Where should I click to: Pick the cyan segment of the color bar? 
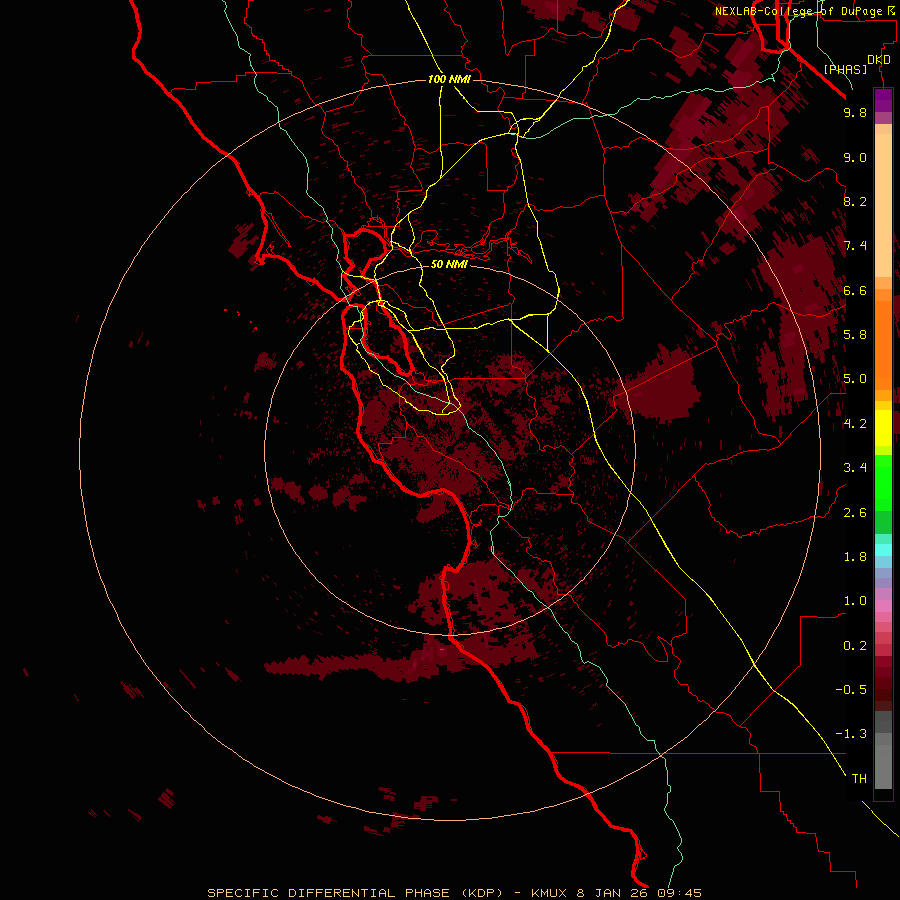(883, 550)
